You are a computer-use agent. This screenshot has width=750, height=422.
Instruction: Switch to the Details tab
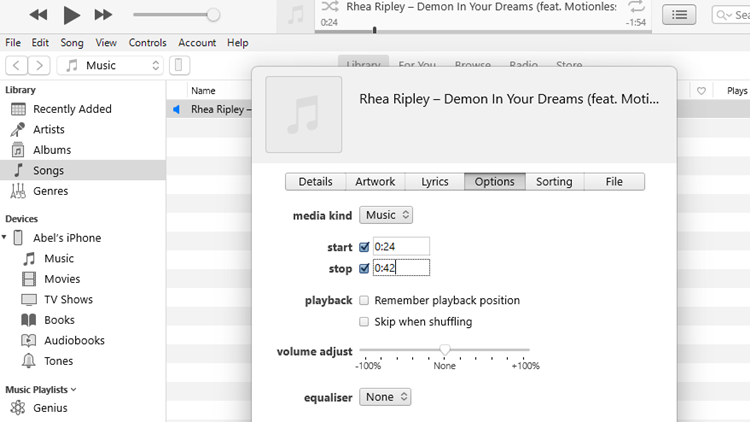[316, 182]
